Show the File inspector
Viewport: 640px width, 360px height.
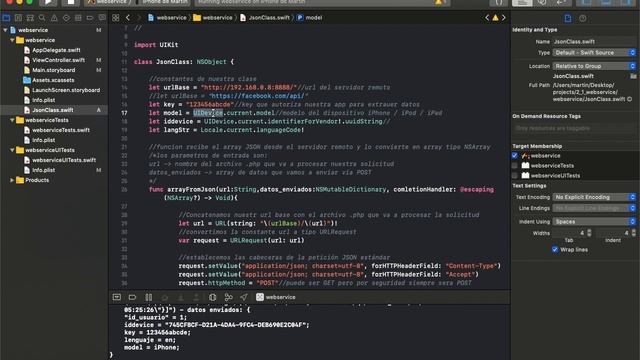(568, 18)
